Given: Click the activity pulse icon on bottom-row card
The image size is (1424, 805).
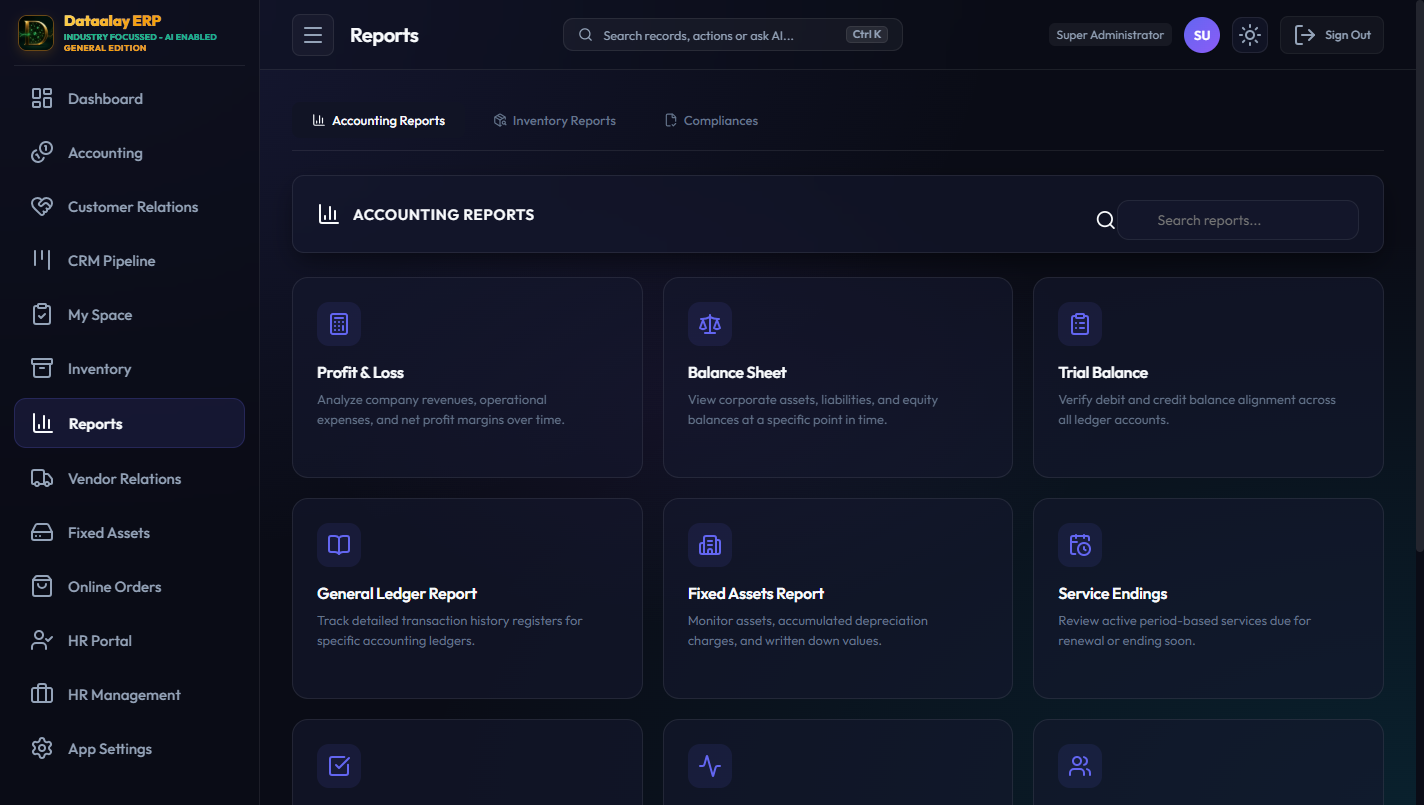Looking at the screenshot, I should 710,766.
